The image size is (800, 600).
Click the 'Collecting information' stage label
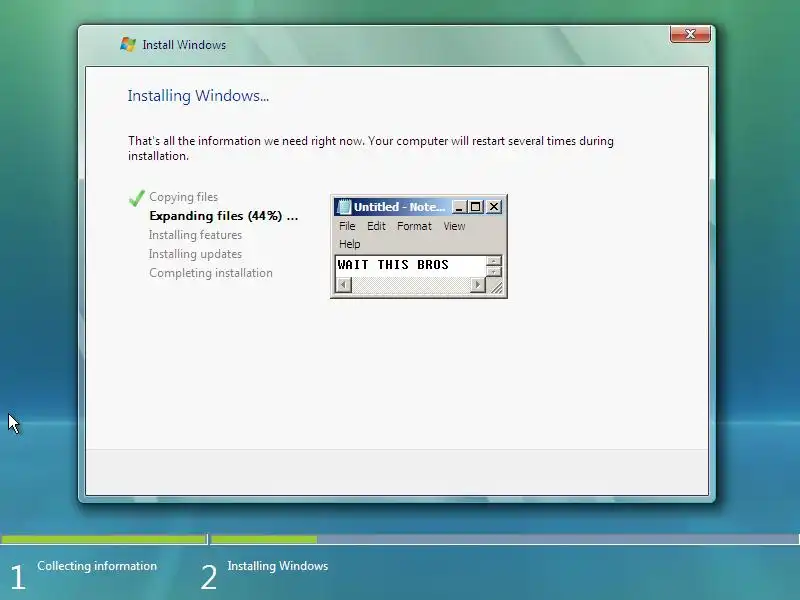coord(97,566)
